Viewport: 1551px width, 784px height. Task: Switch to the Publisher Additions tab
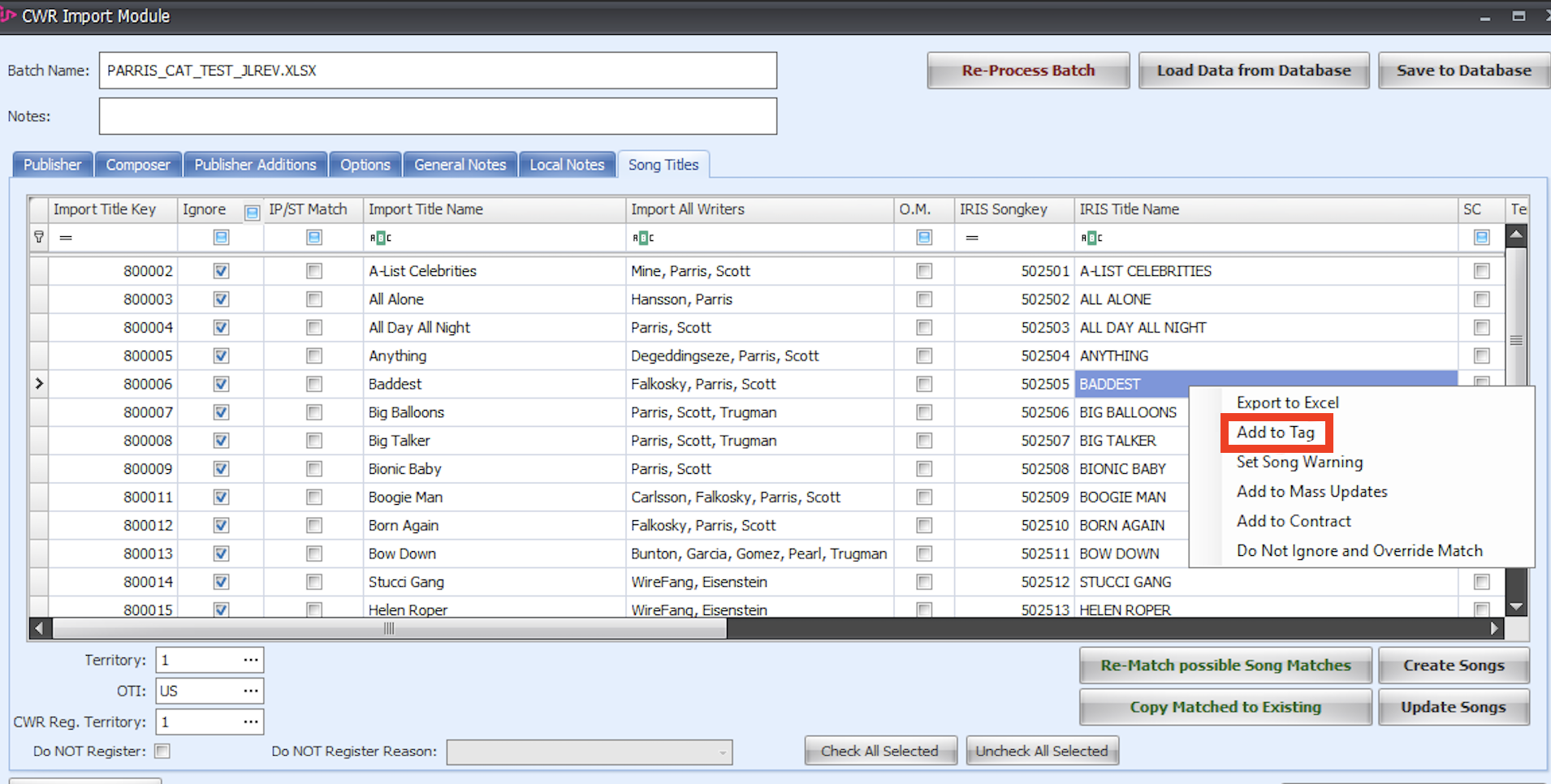tap(255, 165)
